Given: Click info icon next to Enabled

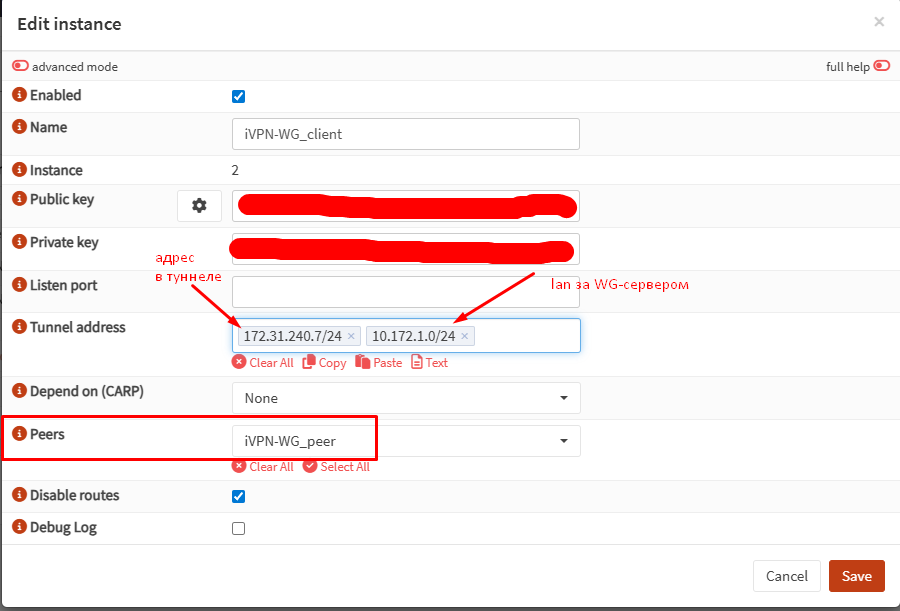Looking at the screenshot, I should coord(19,95).
